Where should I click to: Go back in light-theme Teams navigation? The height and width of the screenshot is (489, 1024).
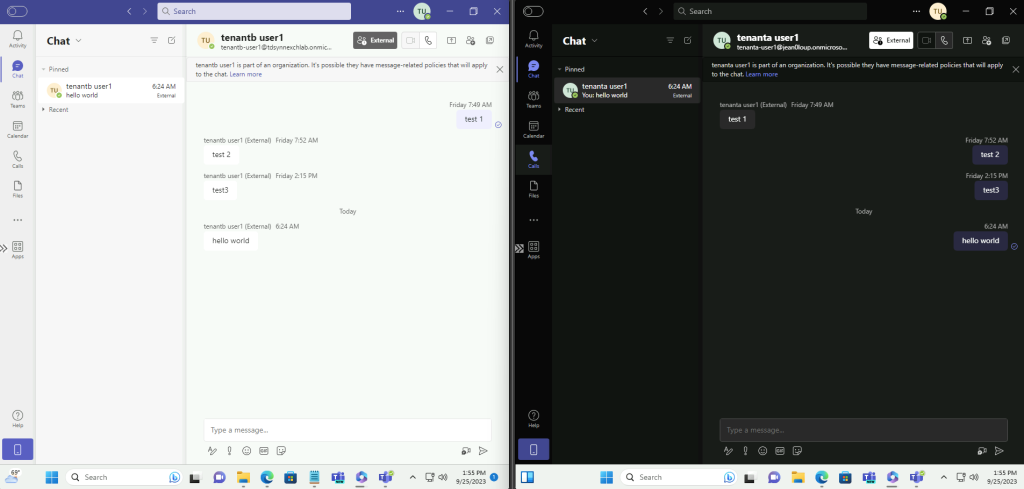[129, 11]
